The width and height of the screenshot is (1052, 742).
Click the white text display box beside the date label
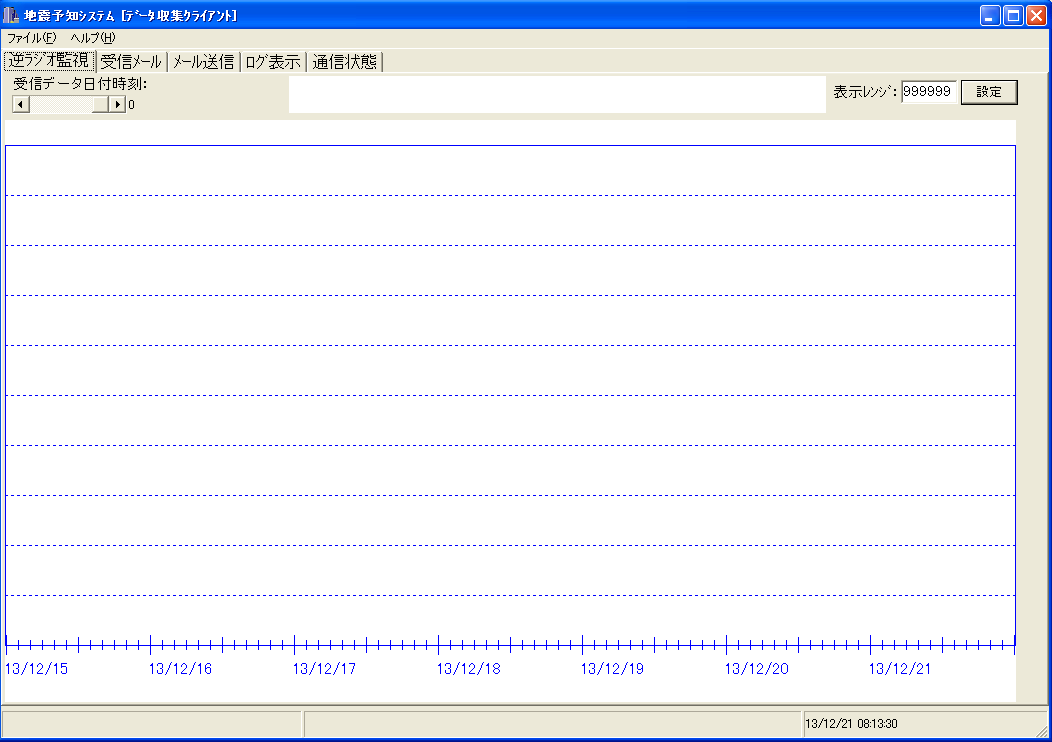pyautogui.click(x=558, y=95)
